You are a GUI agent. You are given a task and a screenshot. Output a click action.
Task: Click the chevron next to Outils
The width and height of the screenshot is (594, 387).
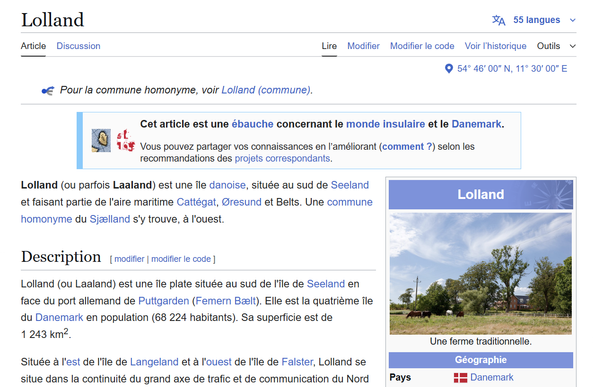(x=572, y=46)
